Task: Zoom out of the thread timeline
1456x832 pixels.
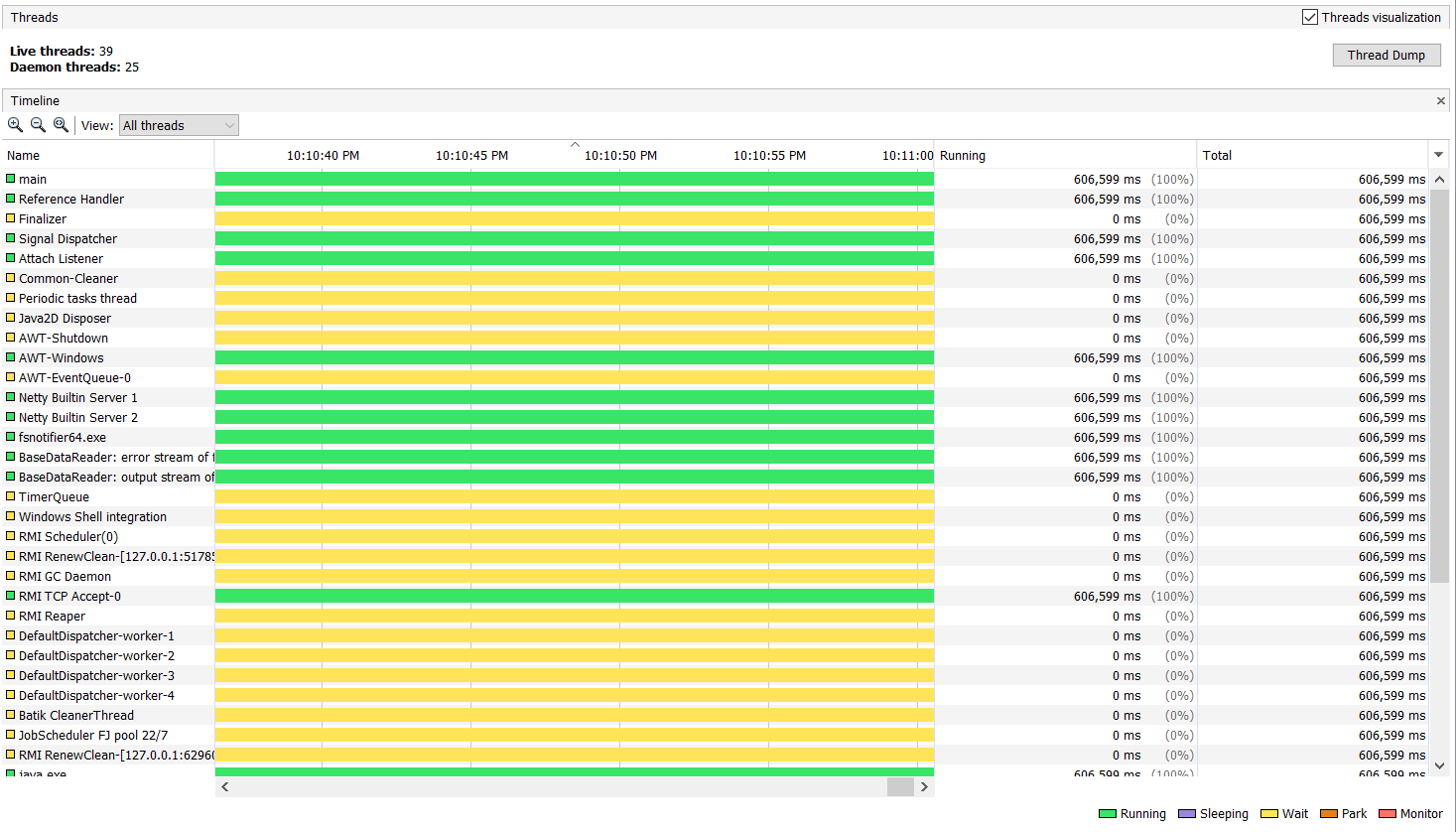Action: [x=38, y=125]
